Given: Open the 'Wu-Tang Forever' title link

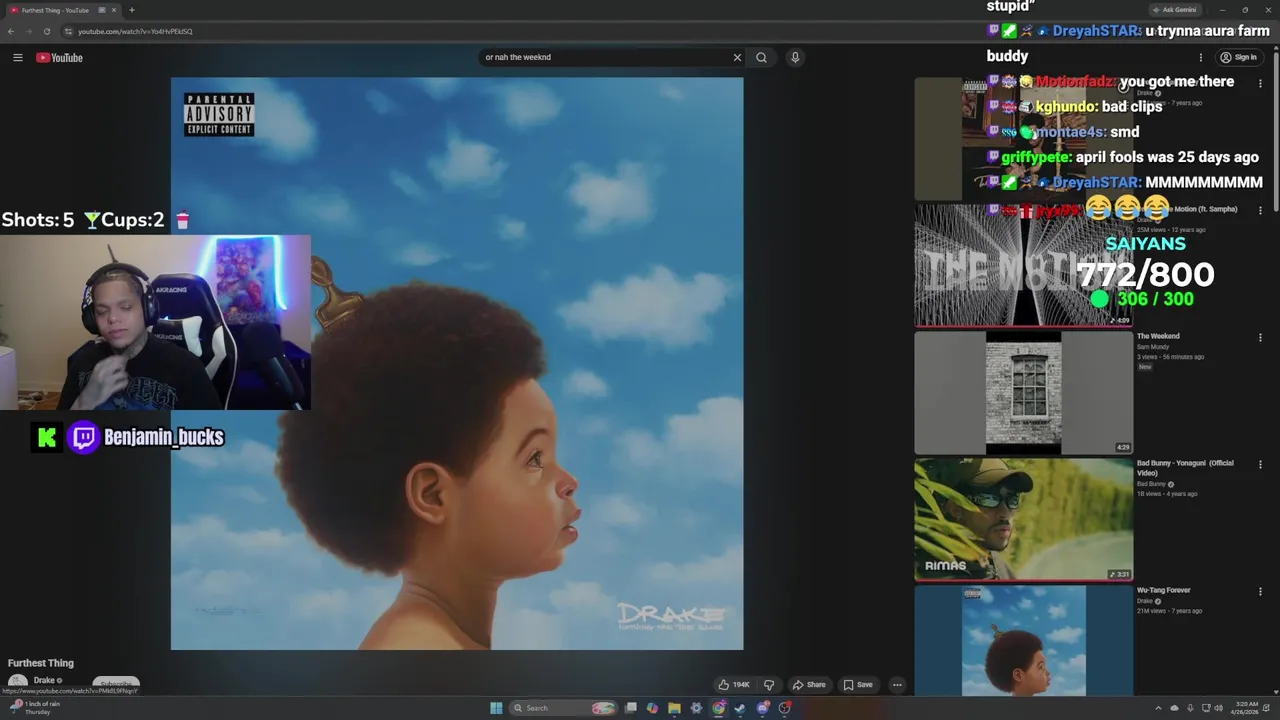Looking at the screenshot, I should [x=1163, y=590].
